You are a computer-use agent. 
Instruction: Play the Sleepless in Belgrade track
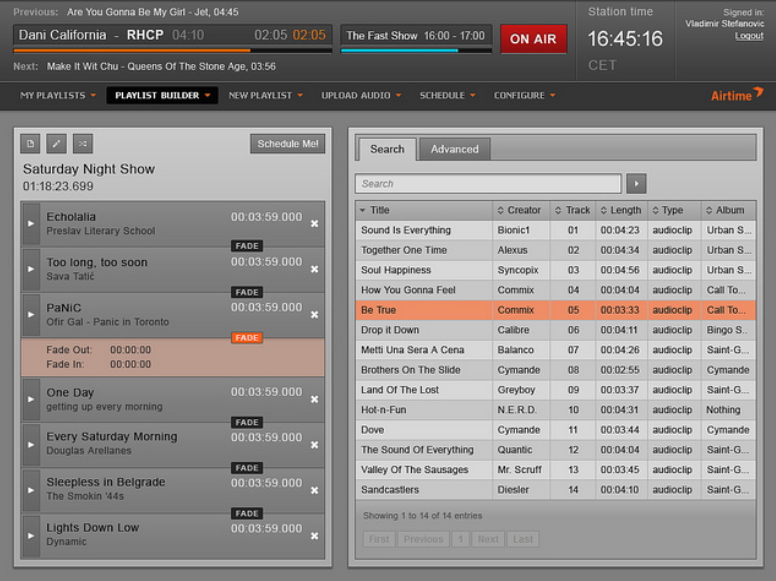click(x=31, y=490)
